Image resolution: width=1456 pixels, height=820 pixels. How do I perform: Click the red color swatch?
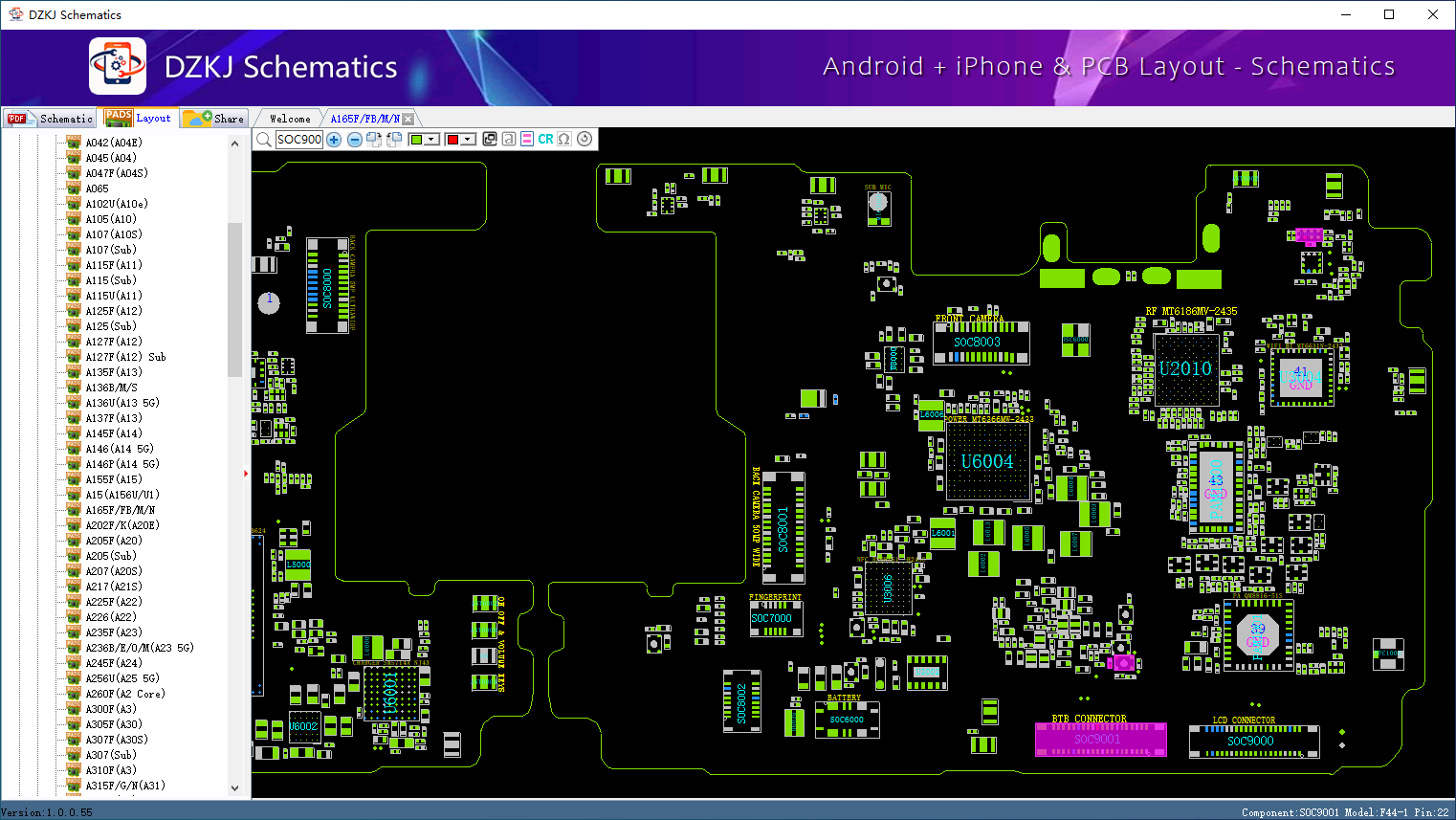coord(452,140)
